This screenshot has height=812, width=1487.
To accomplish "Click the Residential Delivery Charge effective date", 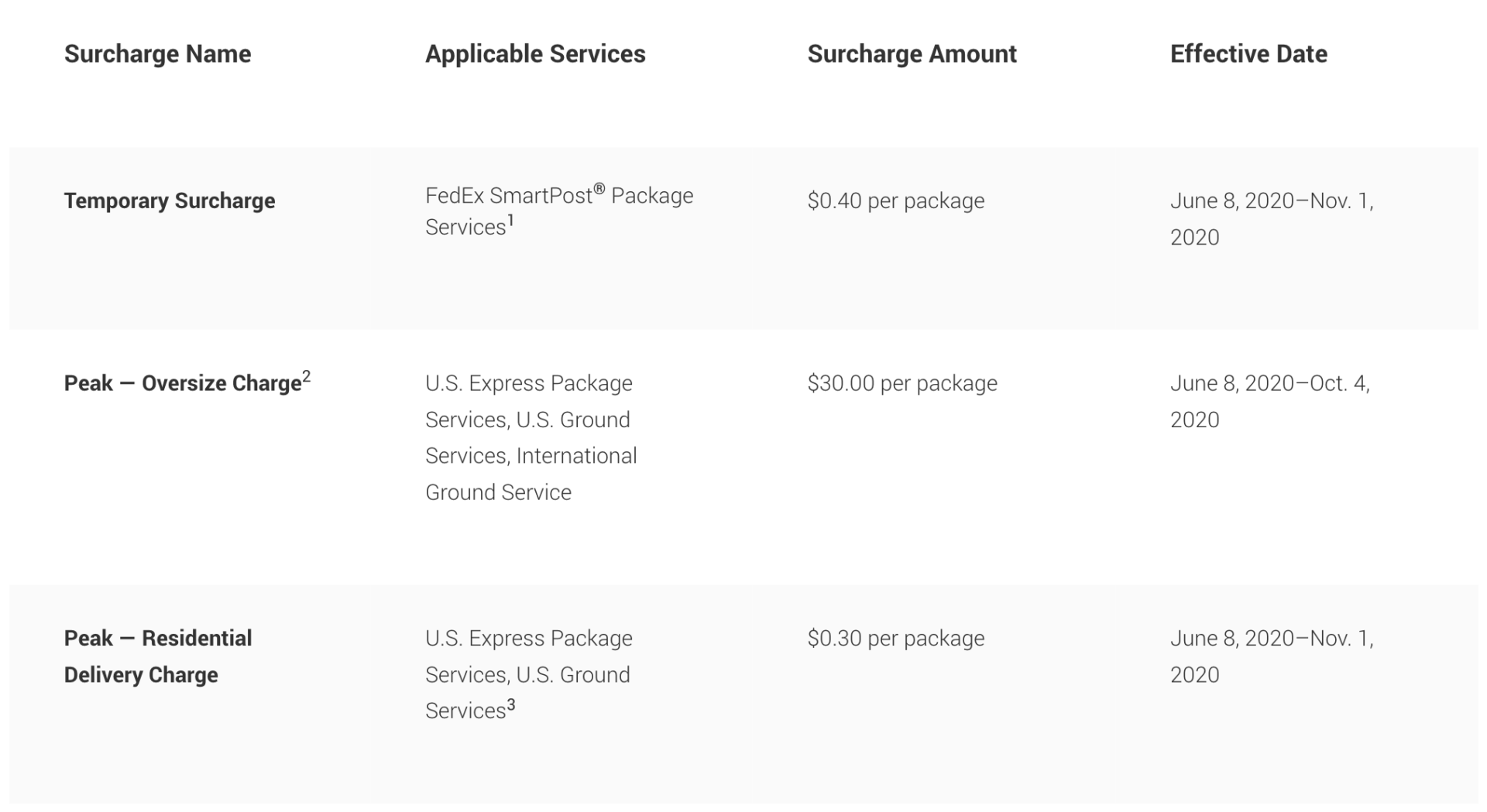I will [1271, 656].
